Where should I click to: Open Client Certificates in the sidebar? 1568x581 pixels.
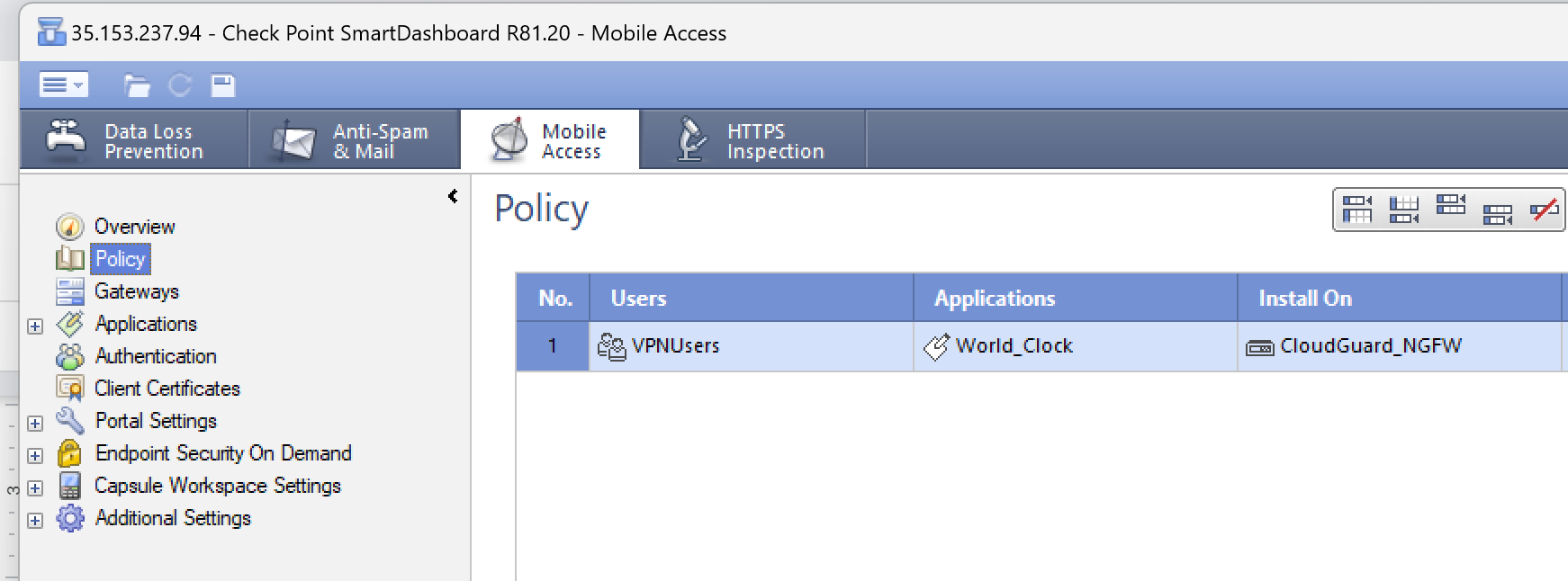(167, 389)
